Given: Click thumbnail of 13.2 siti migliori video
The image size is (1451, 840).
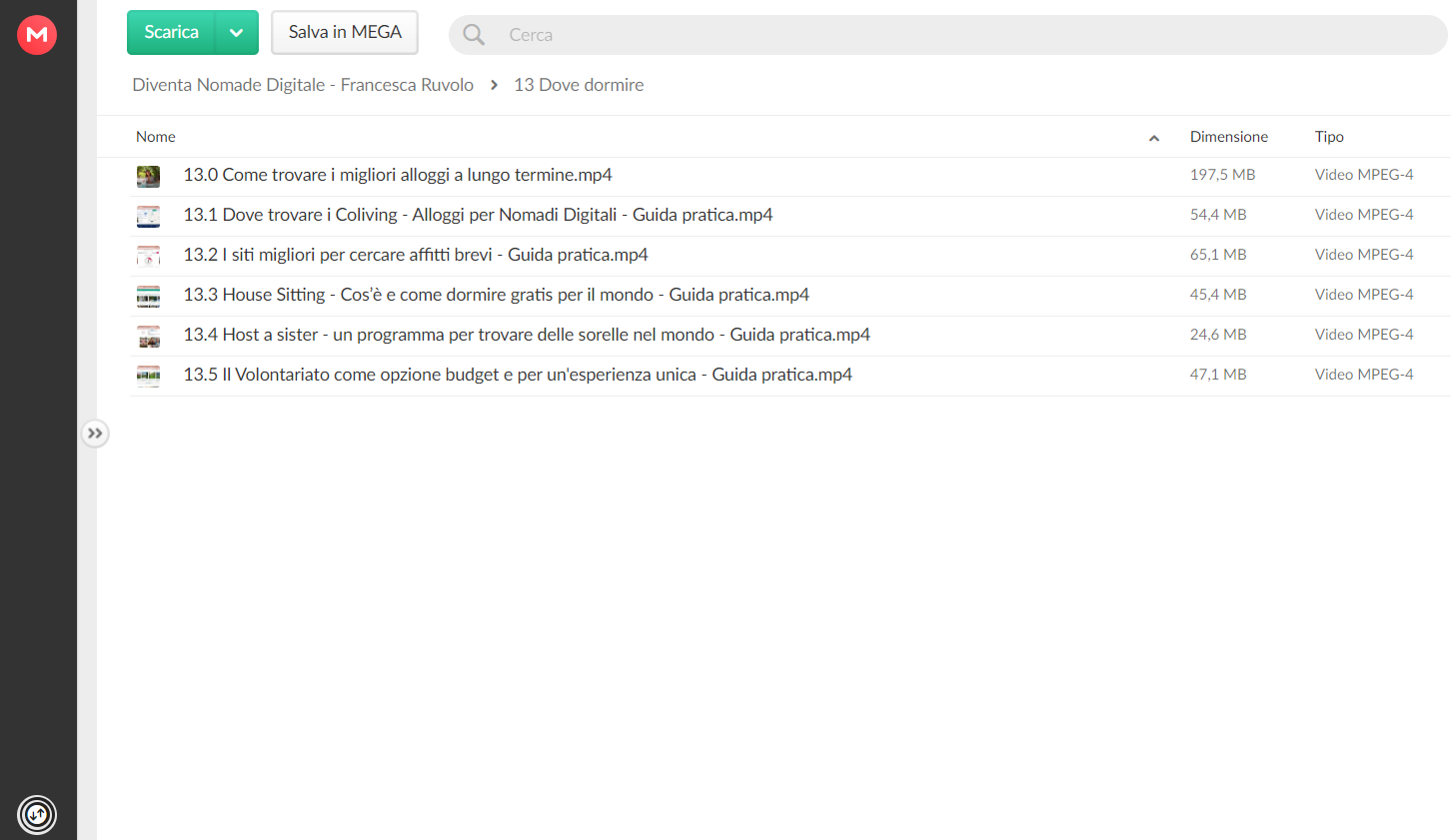Looking at the screenshot, I should pyautogui.click(x=148, y=257).
